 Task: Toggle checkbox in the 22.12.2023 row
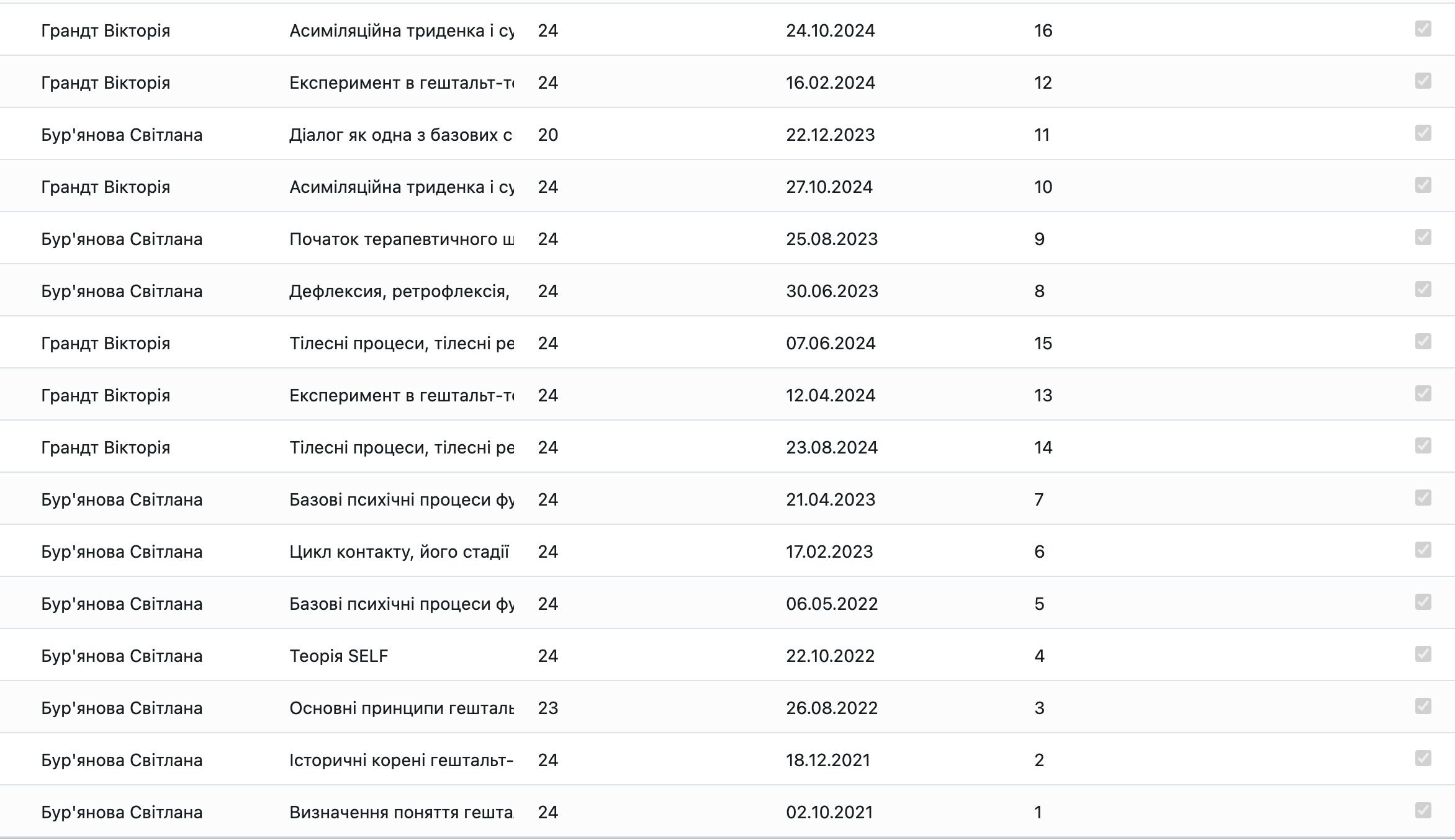coord(1423,133)
